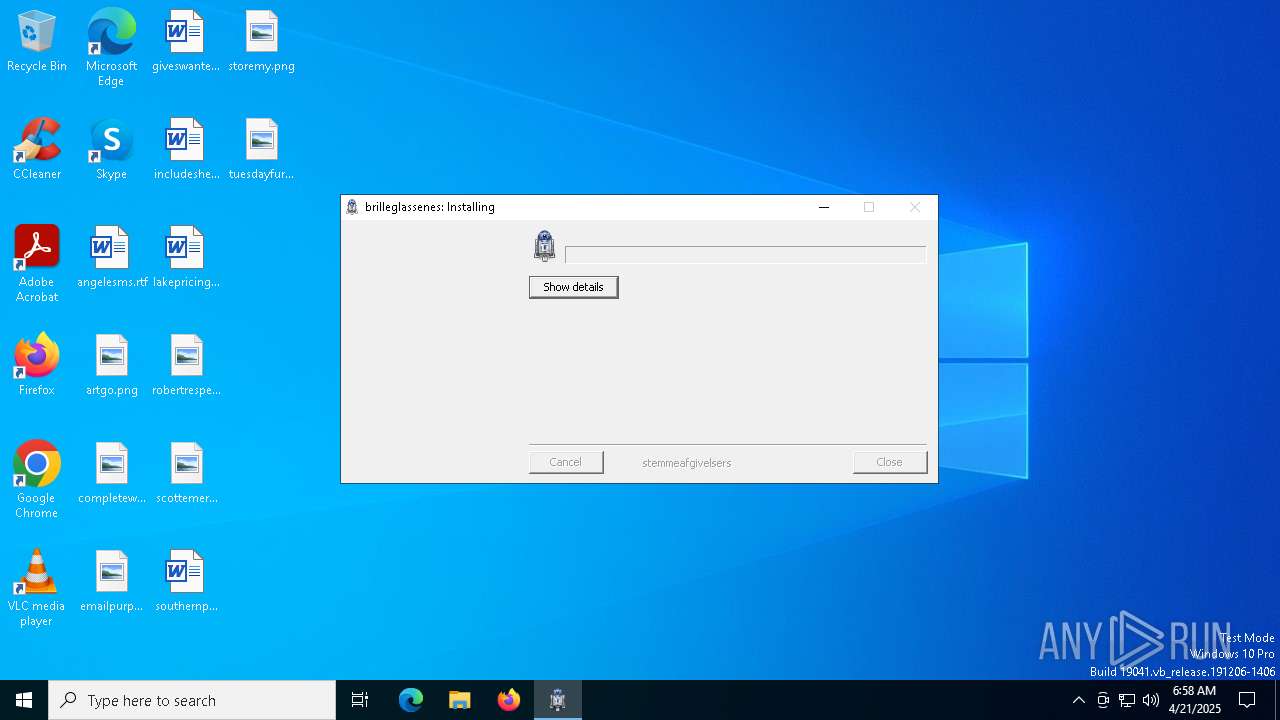
Task: Select Skype desktop shortcut
Action: [111, 150]
